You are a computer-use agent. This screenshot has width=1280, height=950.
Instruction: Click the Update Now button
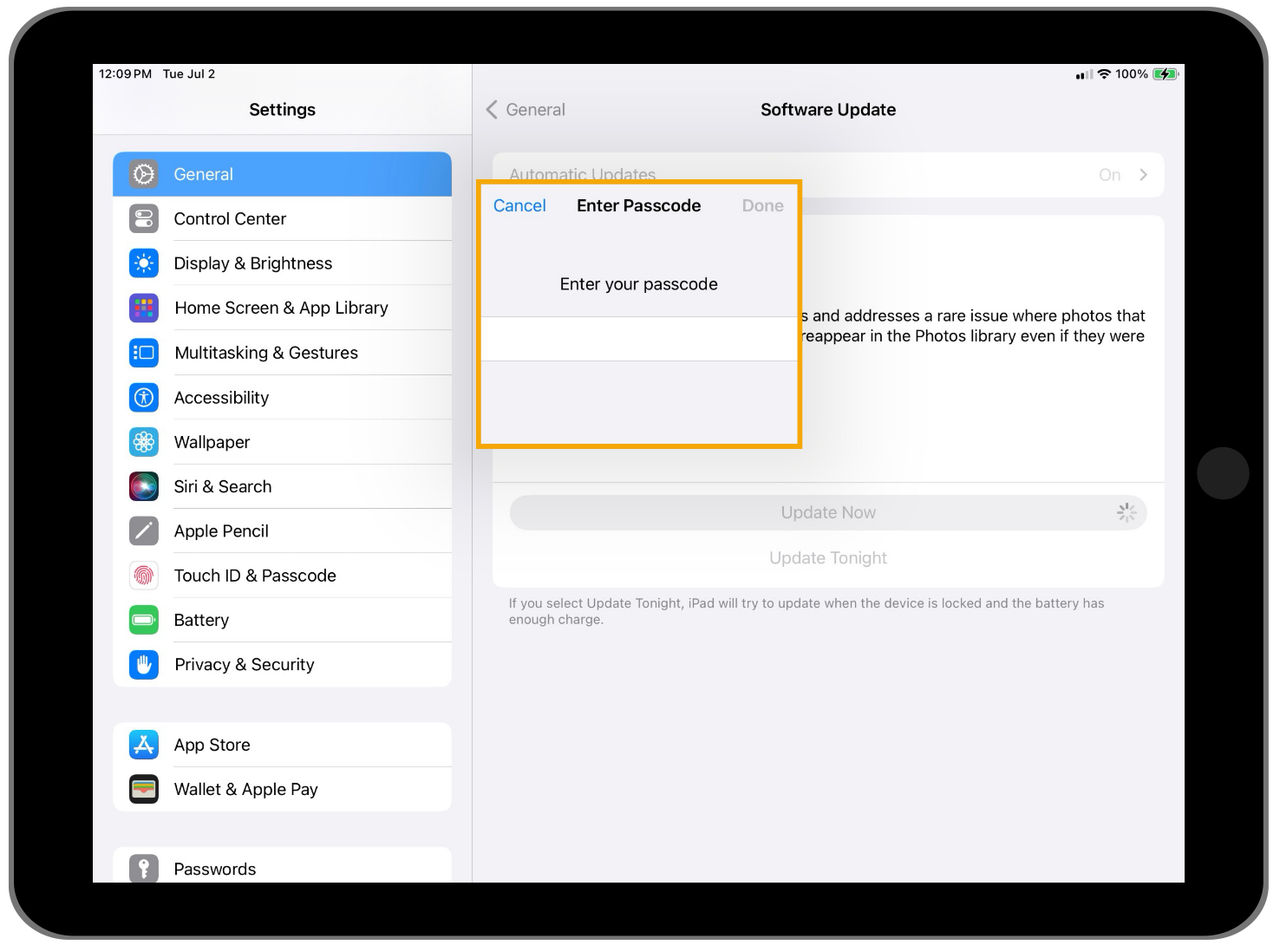pyautogui.click(x=828, y=513)
